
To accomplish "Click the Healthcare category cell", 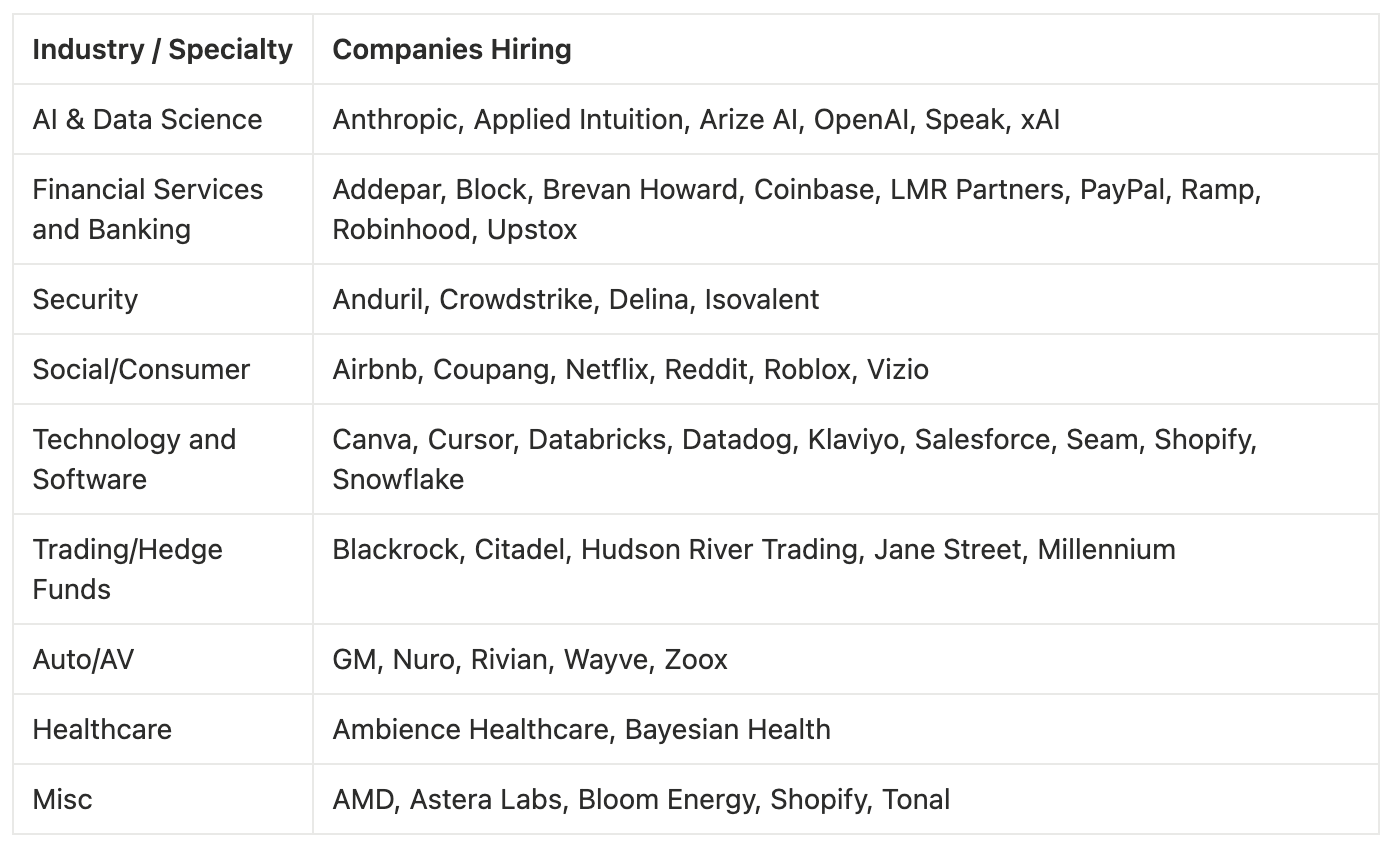I will [x=102, y=730].
